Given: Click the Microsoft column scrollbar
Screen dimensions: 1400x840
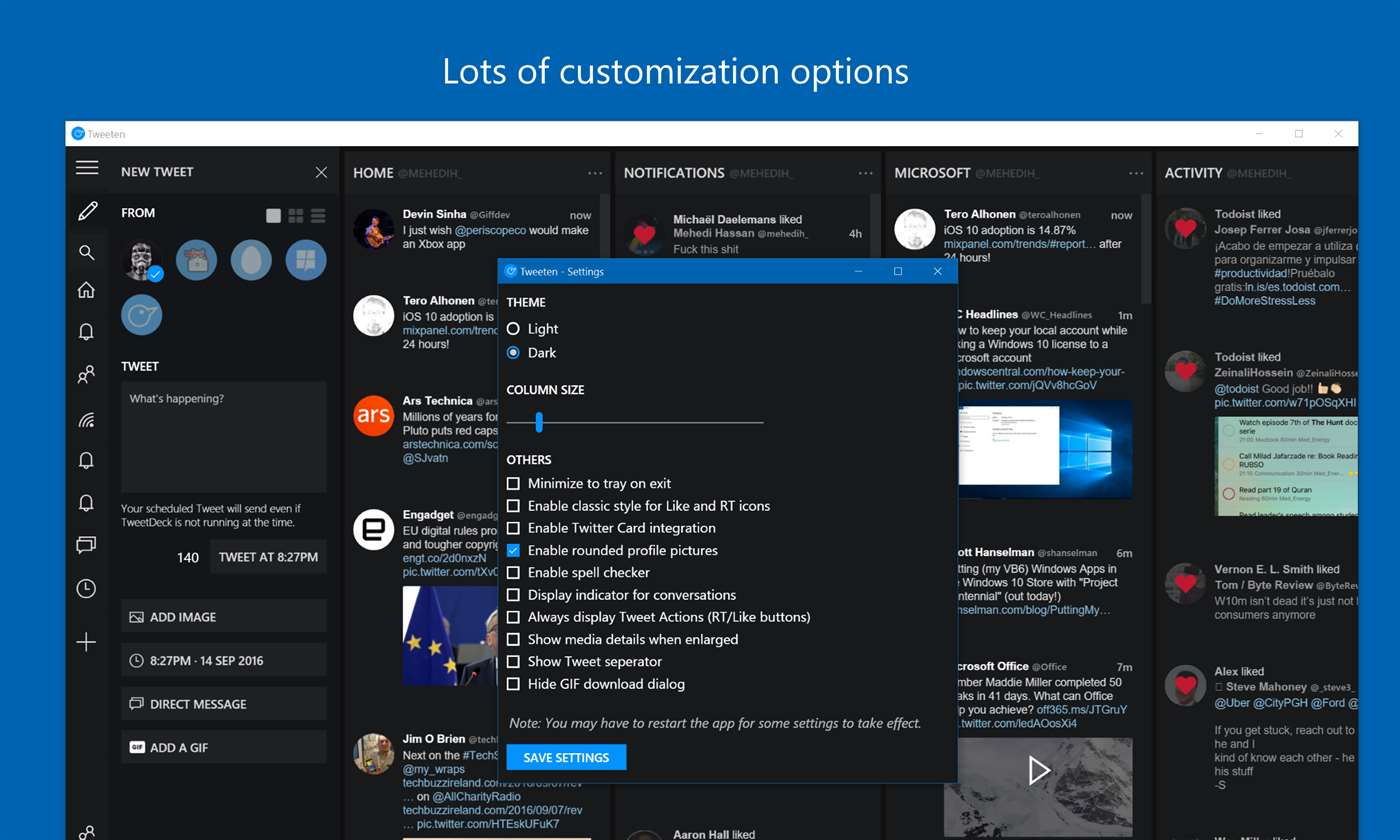Looking at the screenshot, I should pyautogui.click(x=1145, y=250).
